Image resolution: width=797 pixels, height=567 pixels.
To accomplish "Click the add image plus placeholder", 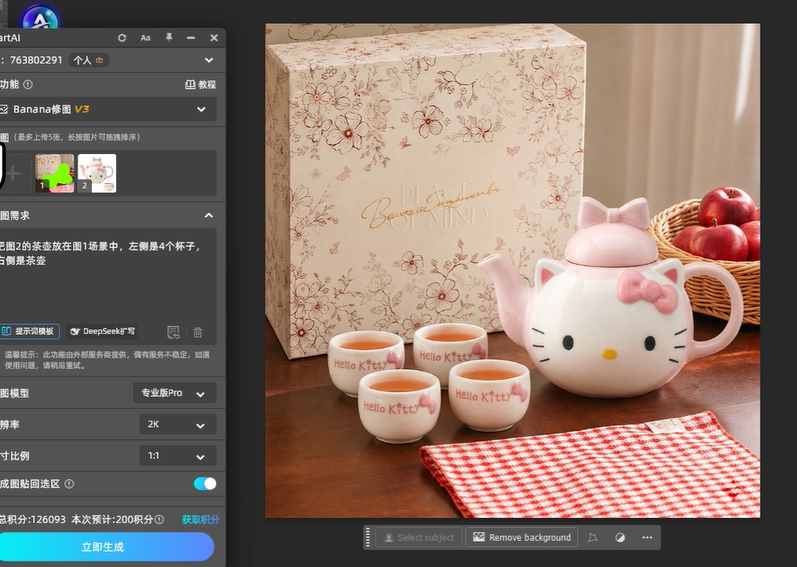I will (14, 173).
